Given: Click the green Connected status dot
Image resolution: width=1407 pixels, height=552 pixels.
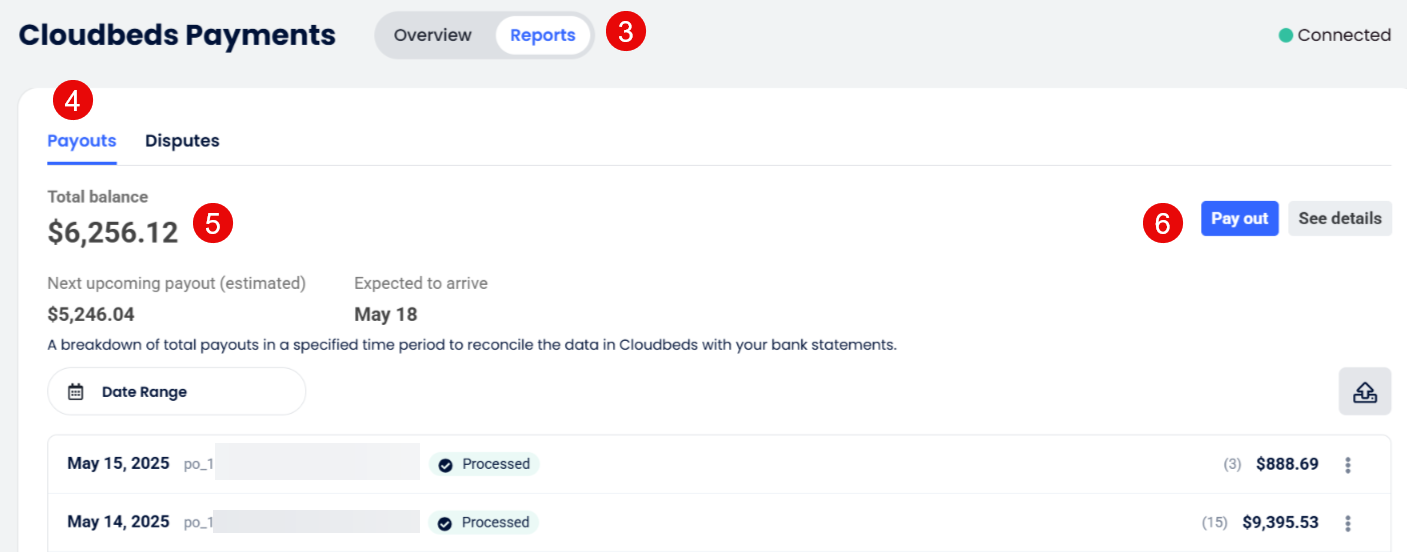Looking at the screenshot, I should tap(1286, 35).
